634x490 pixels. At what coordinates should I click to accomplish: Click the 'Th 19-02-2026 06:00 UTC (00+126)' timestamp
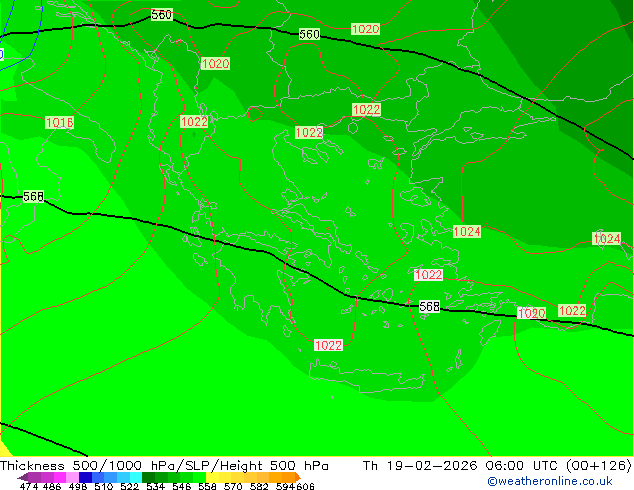[x=497, y=466]
